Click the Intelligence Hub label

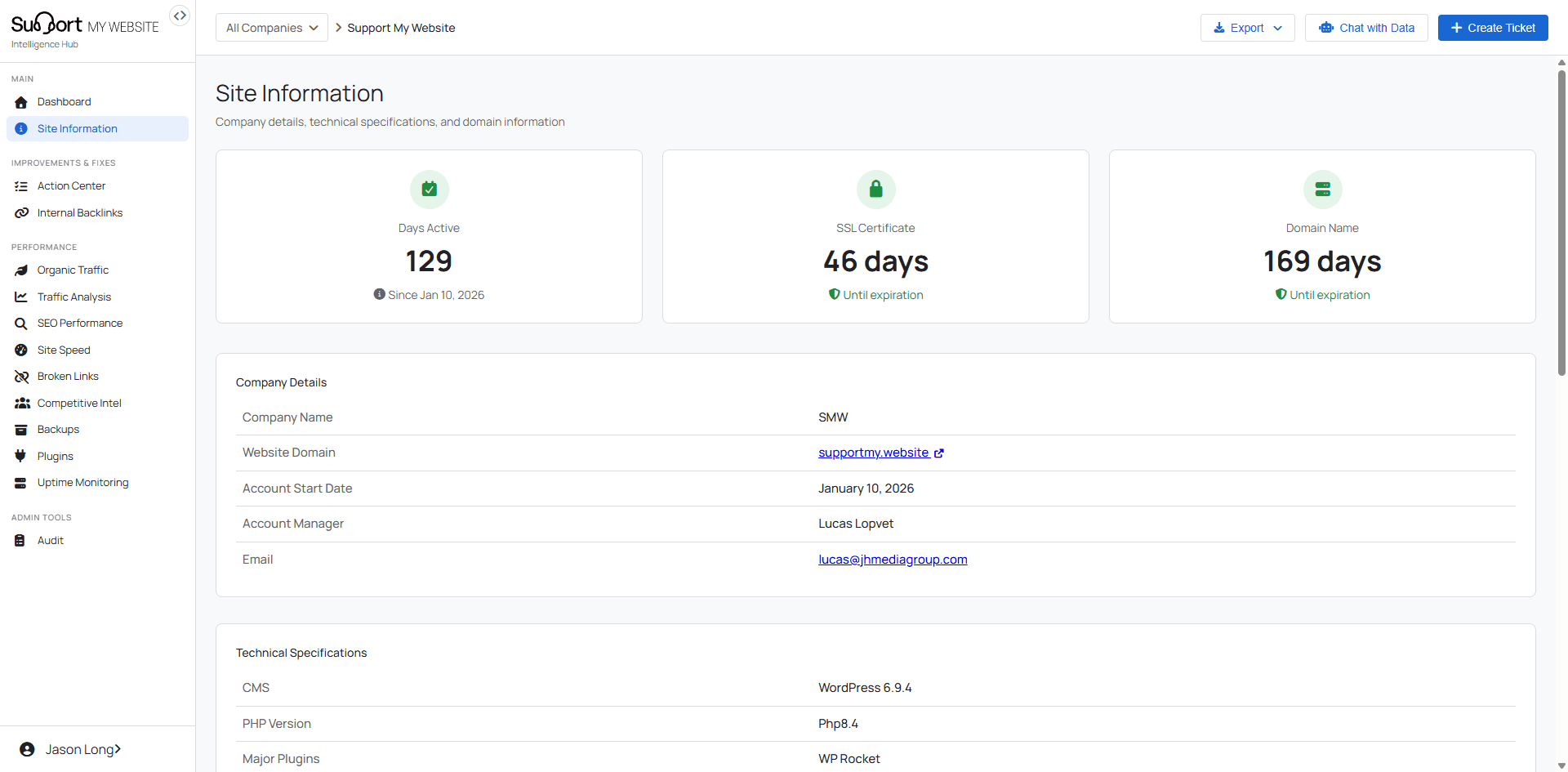pyautogui.click(x=45, y=45)
